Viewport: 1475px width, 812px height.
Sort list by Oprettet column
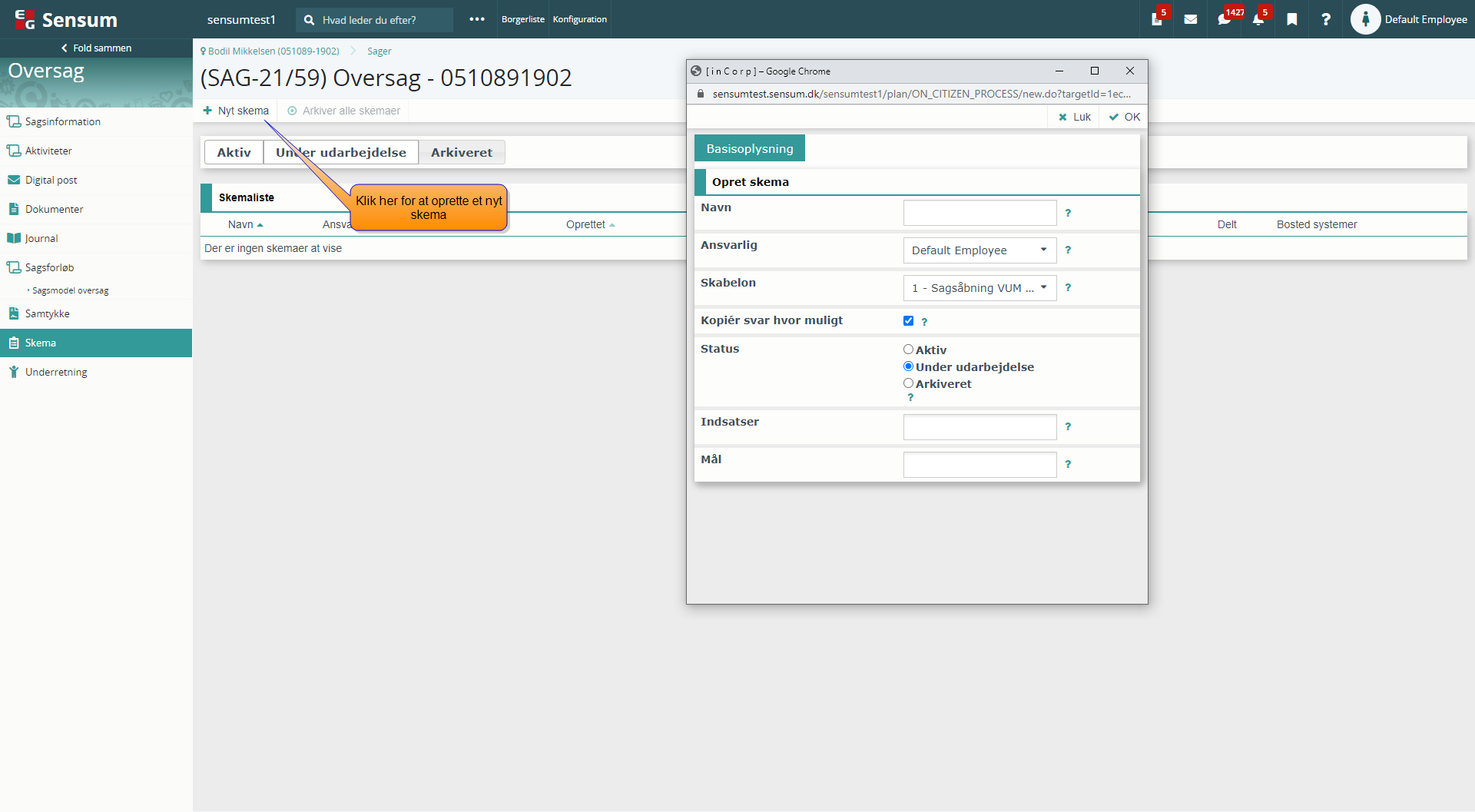(590, 224)
